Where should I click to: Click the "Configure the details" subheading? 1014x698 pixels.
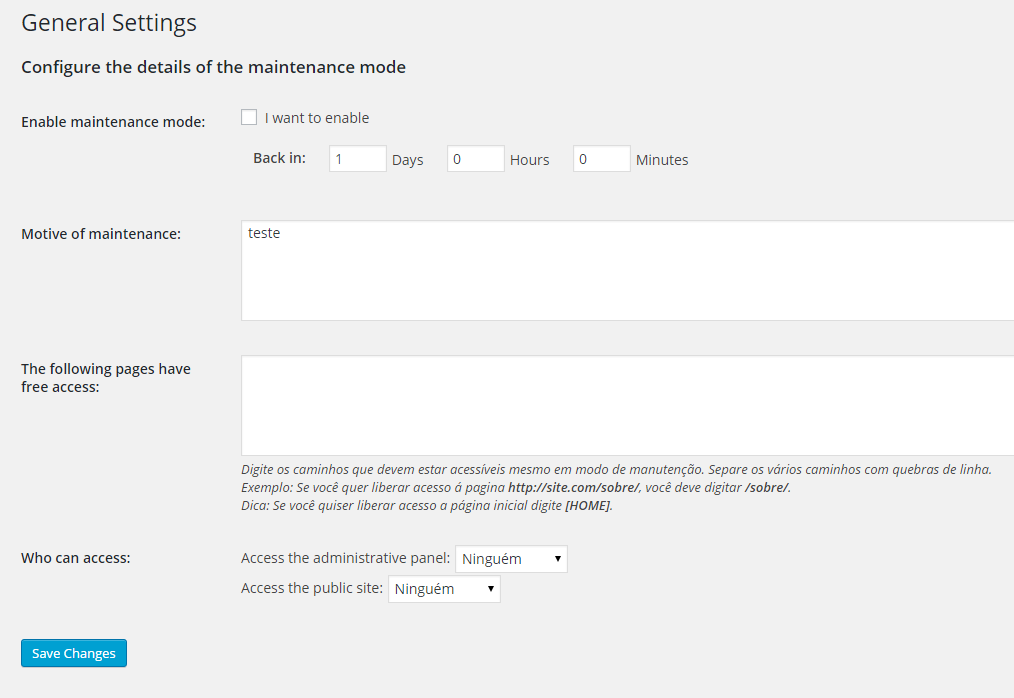click(213, 67)
